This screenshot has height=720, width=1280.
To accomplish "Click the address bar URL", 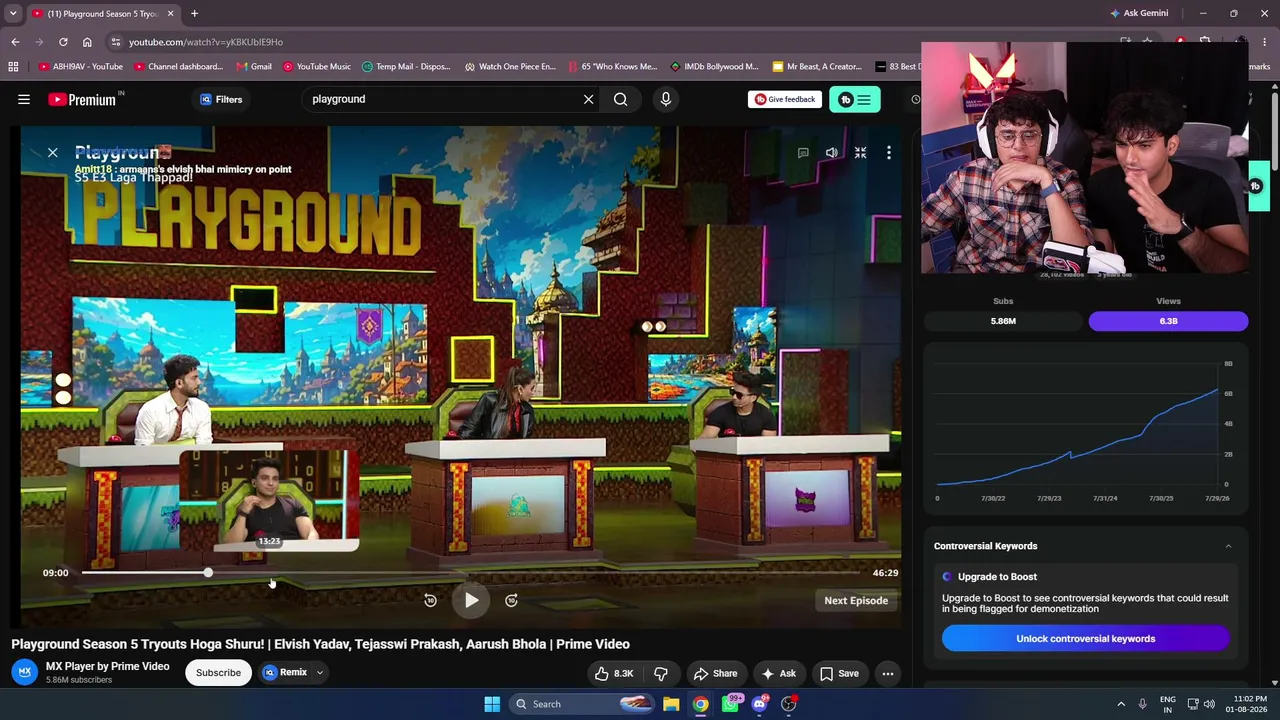I will 206,42.
